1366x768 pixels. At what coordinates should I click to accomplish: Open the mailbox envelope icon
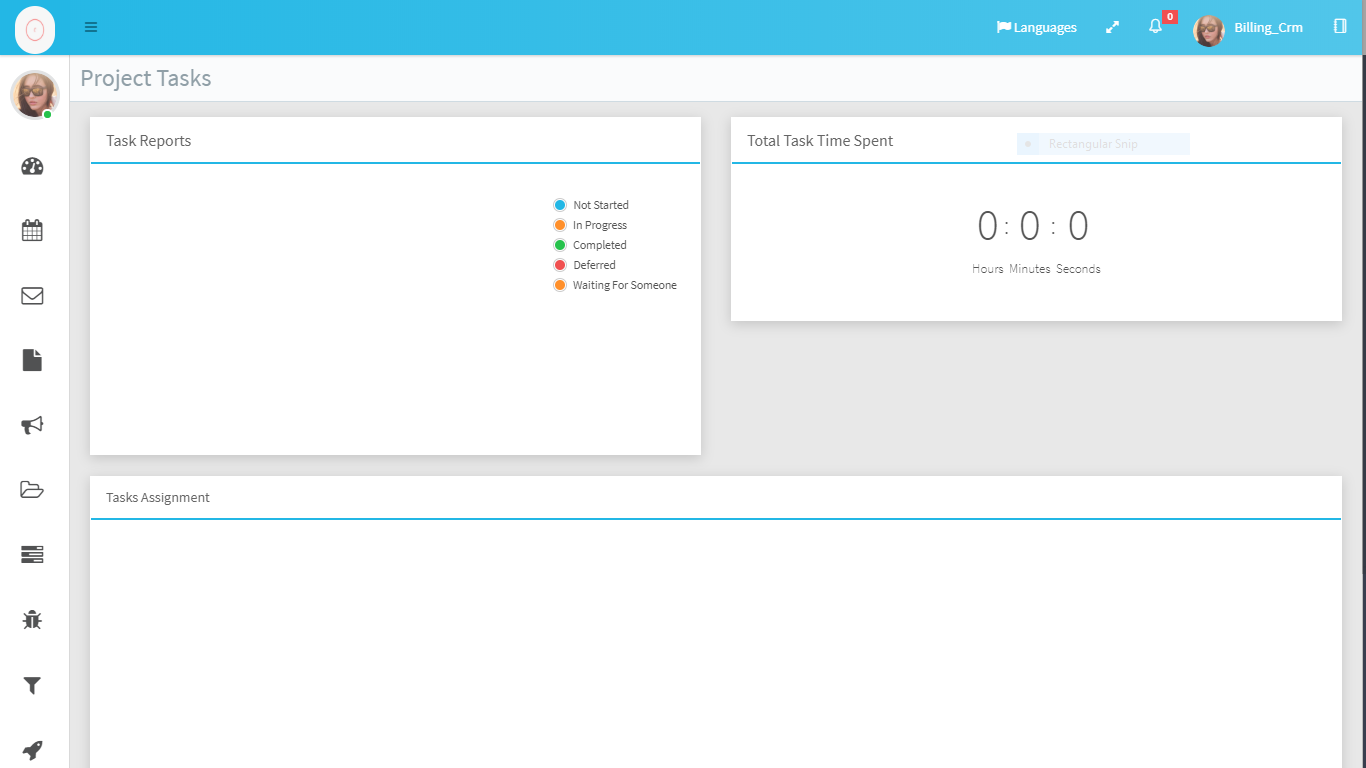click(x=32, y=296)
